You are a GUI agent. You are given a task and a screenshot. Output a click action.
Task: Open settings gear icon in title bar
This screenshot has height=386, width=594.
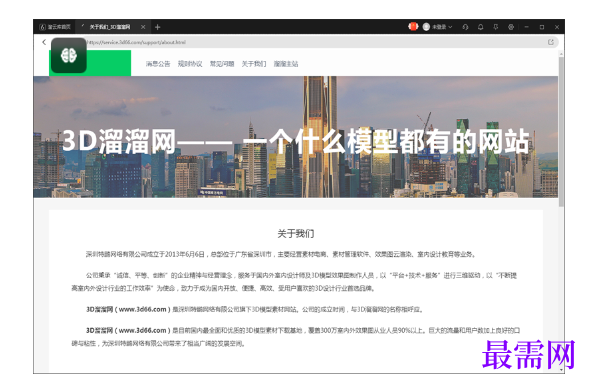tap(511, 27)
